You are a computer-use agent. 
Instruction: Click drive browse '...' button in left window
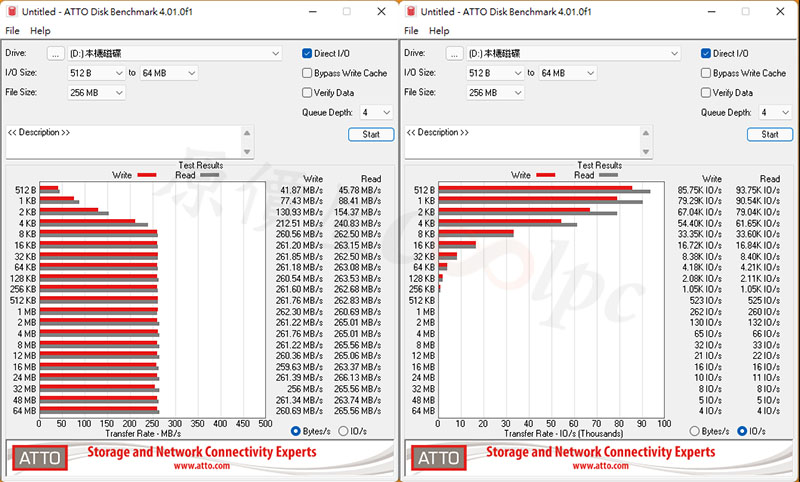tap(56, 54)
